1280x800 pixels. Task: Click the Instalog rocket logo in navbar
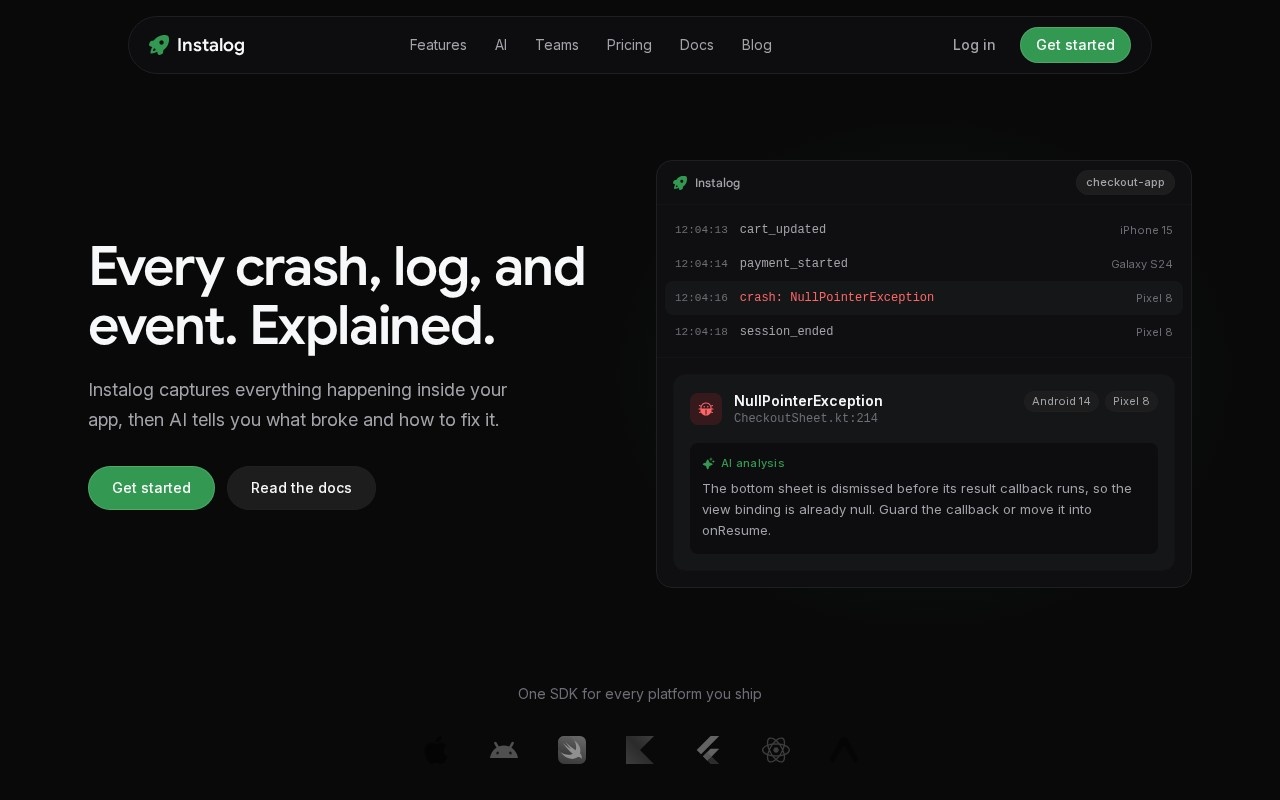[x=159, y=45]
